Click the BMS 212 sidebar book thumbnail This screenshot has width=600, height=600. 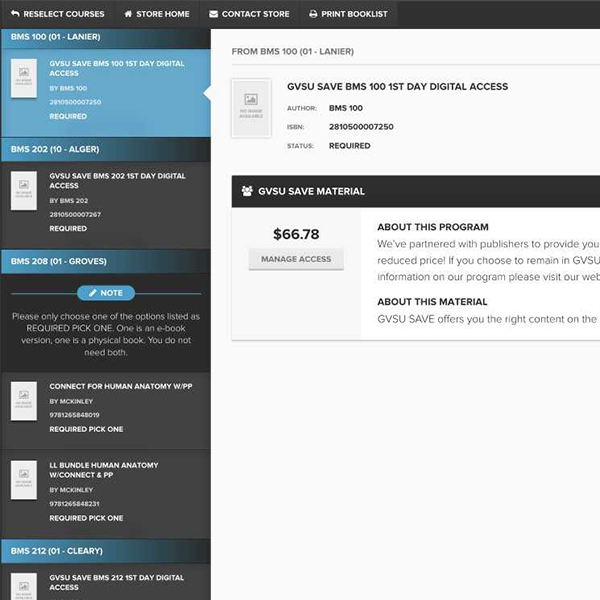(24, 586)
